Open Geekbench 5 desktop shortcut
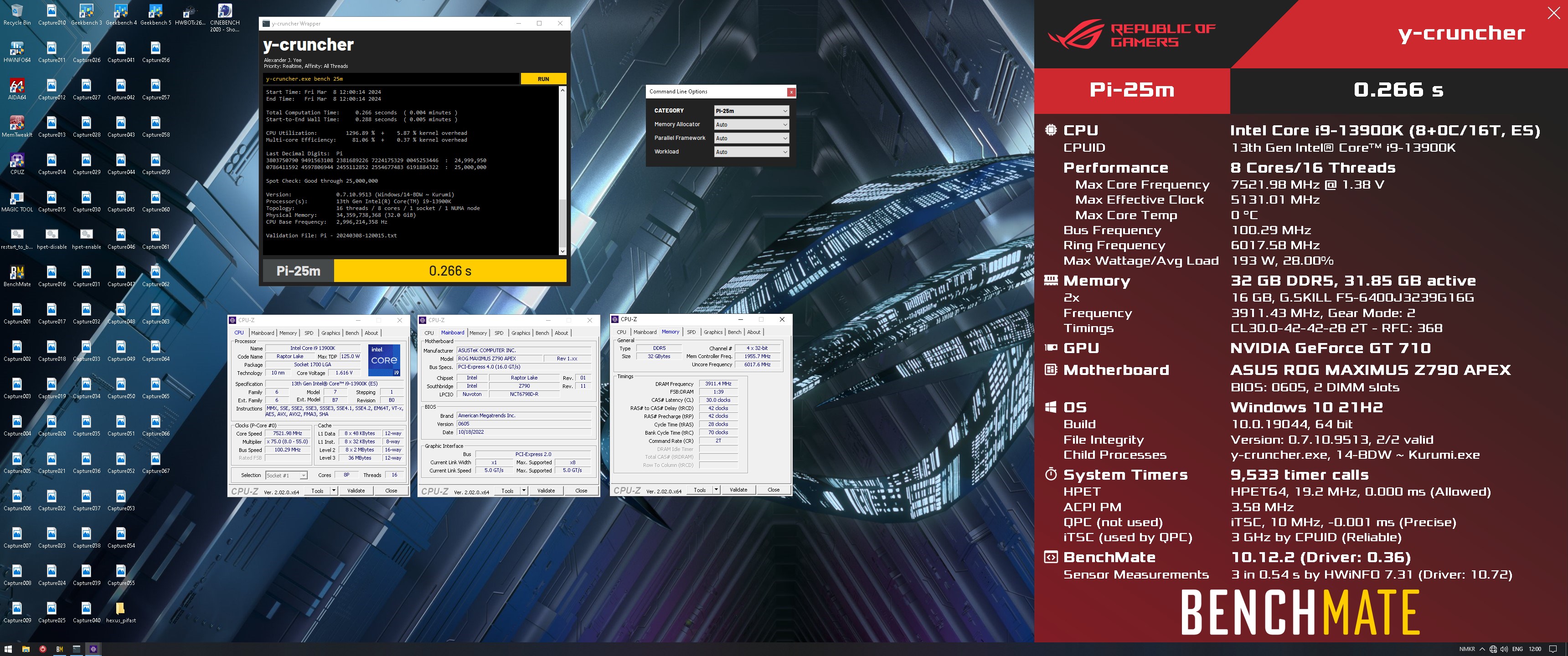The image size is (1568, 656). [x=156, y=15]
